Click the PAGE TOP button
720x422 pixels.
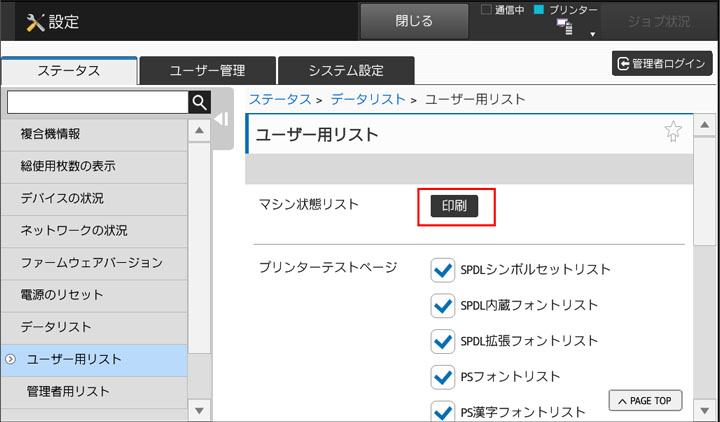(x=645, y=401)
